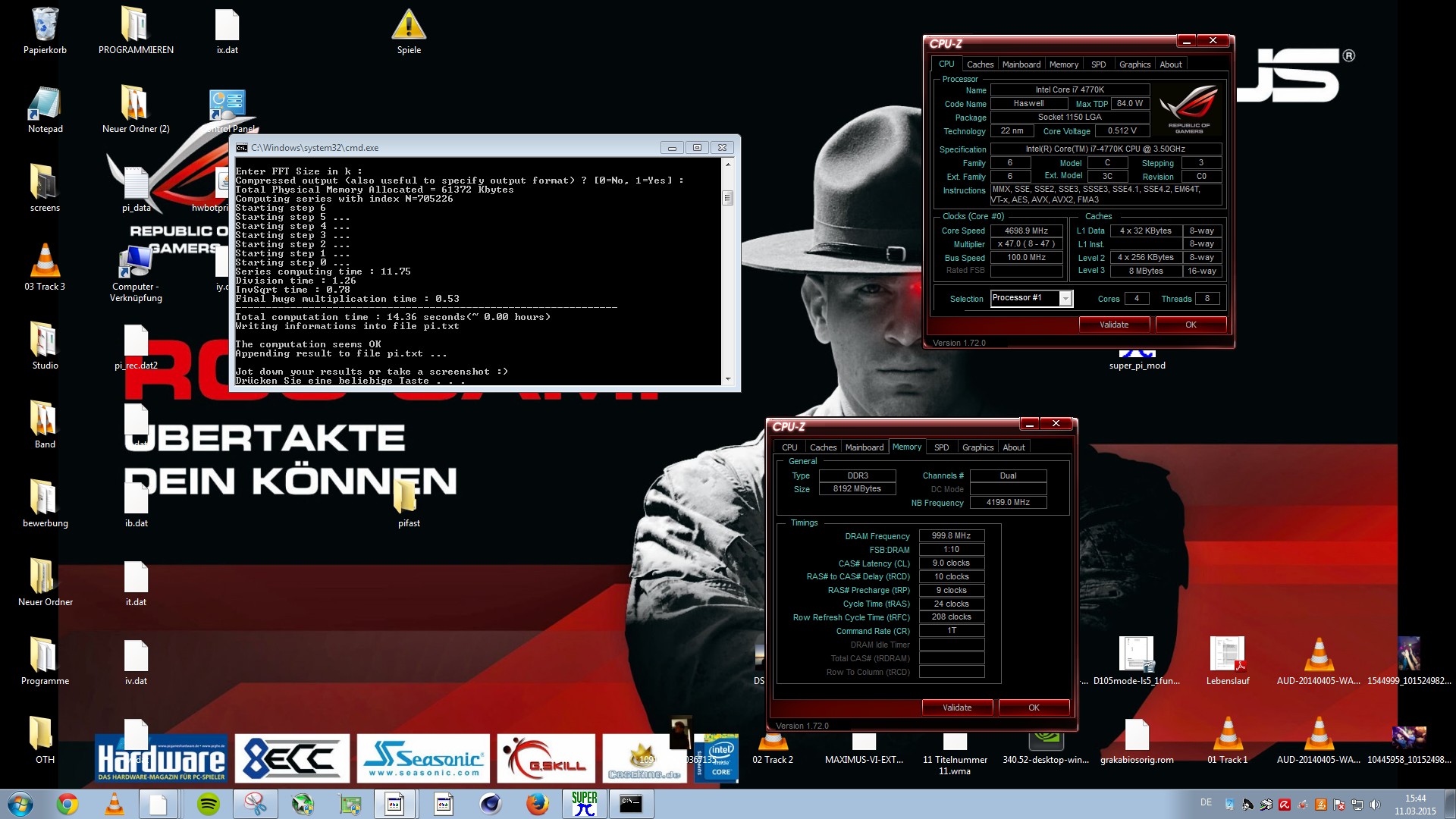Click Validate in the lower CPU-Z window
Screen dimensions: 1456x819
pos(957,708)
